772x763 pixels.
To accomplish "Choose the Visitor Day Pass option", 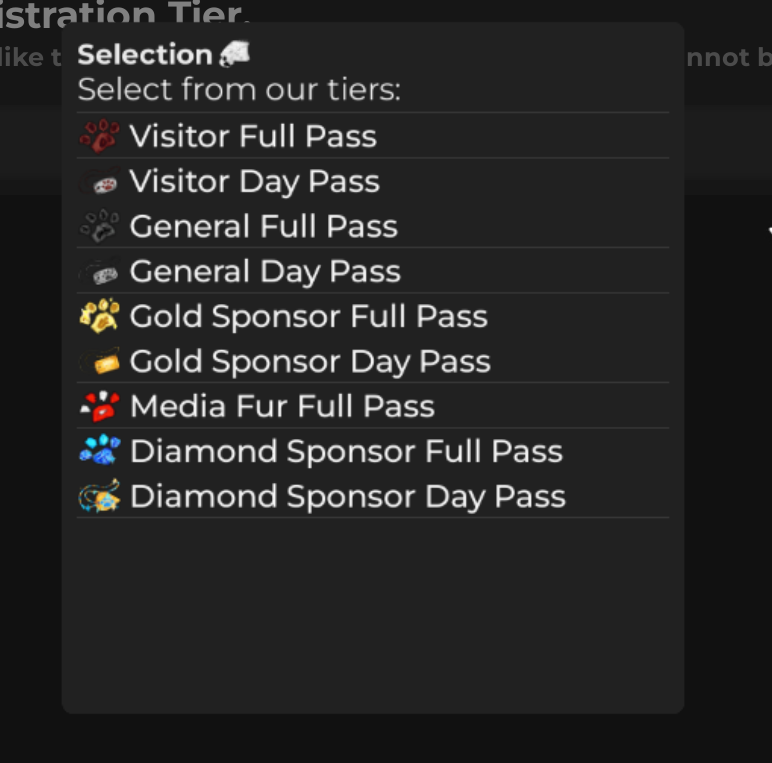I will (254, 182).
